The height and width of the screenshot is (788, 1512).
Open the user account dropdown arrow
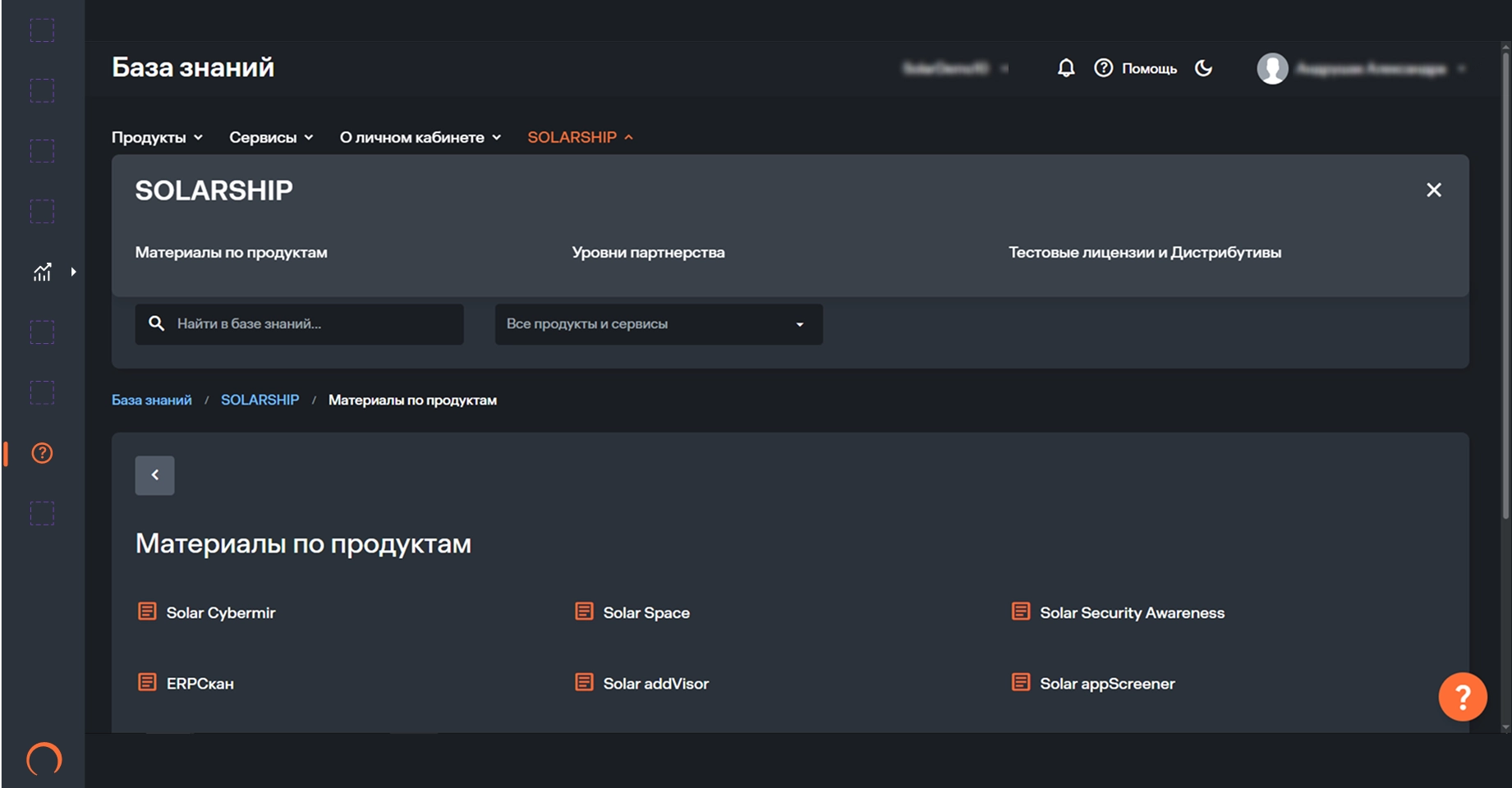[x=1461, y=69]
